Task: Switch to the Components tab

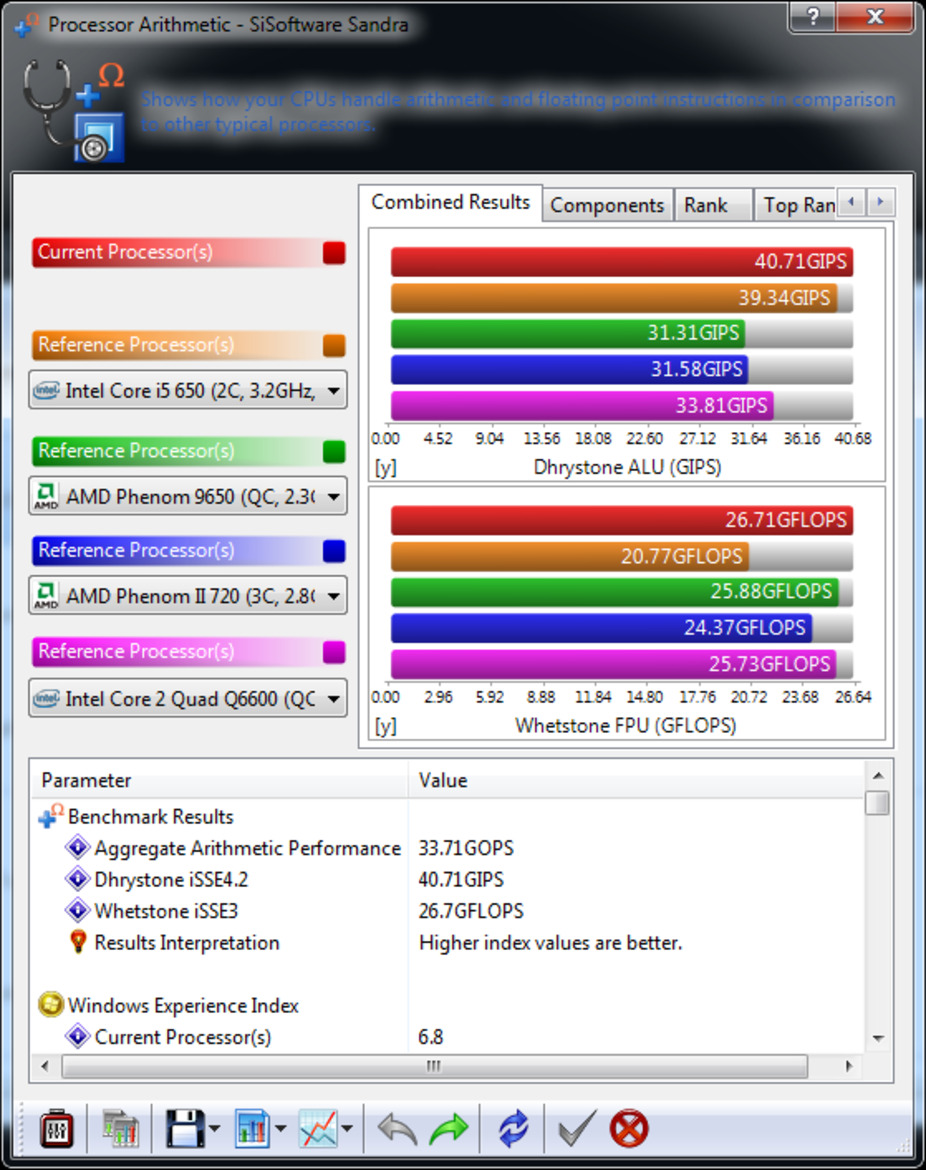Action: [x=607, y=205]
